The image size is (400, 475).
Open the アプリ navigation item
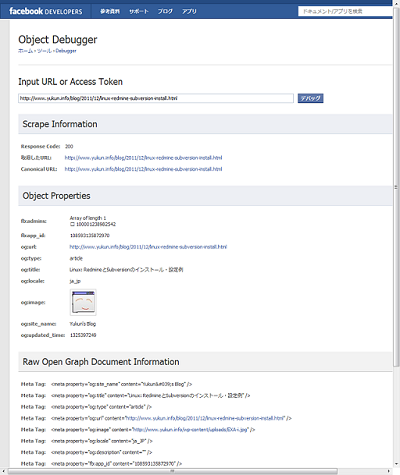[x=189, y=11]
